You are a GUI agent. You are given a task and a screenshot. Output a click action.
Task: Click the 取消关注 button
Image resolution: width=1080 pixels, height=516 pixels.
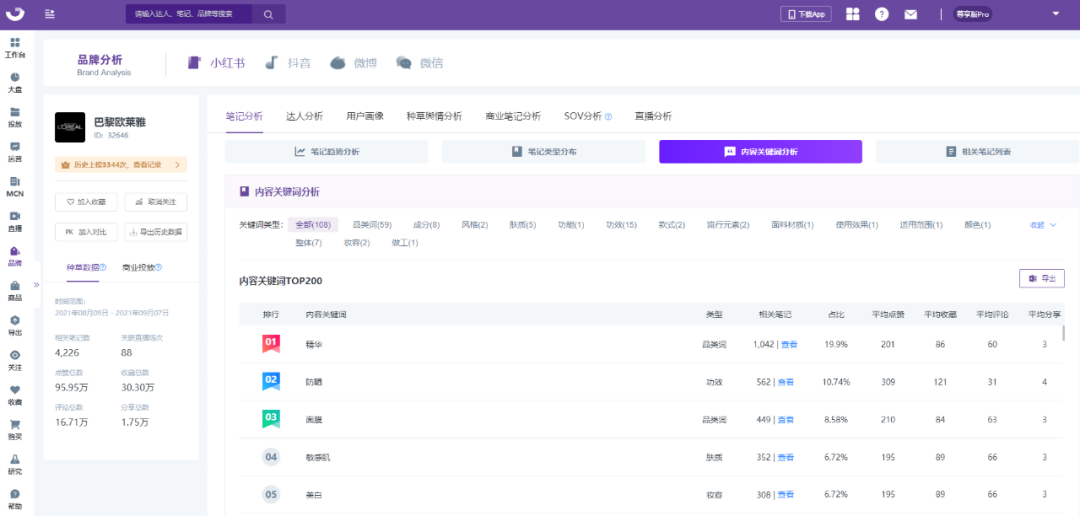(x=156, y=202)
